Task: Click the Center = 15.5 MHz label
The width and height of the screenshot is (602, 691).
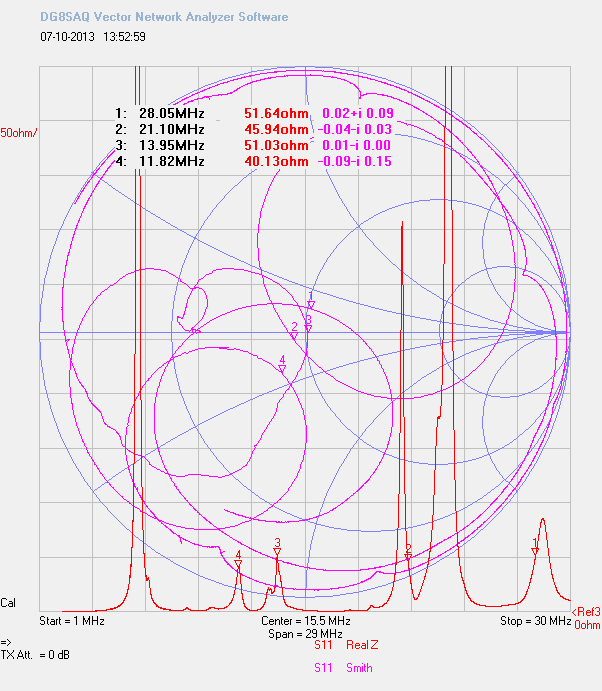Action: [x=305, y=621]
